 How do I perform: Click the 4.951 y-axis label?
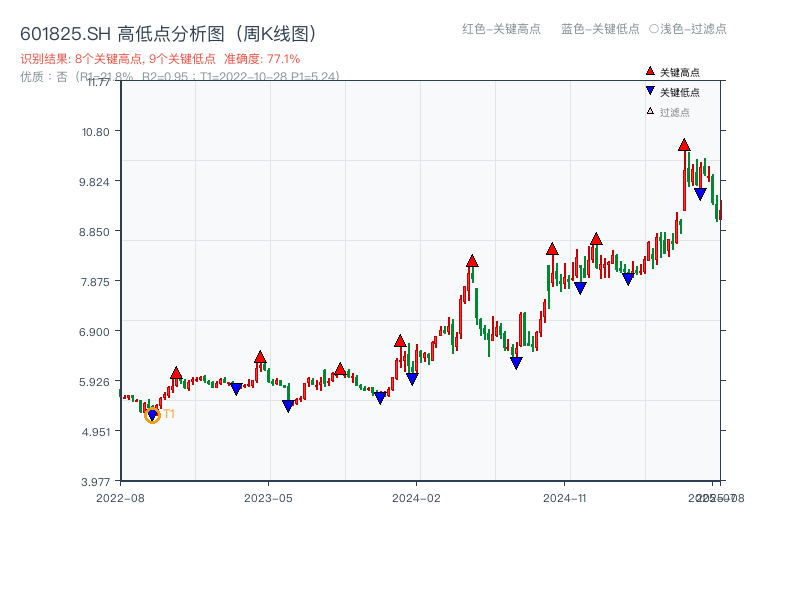pyautogui.click(x=96, y=432)
